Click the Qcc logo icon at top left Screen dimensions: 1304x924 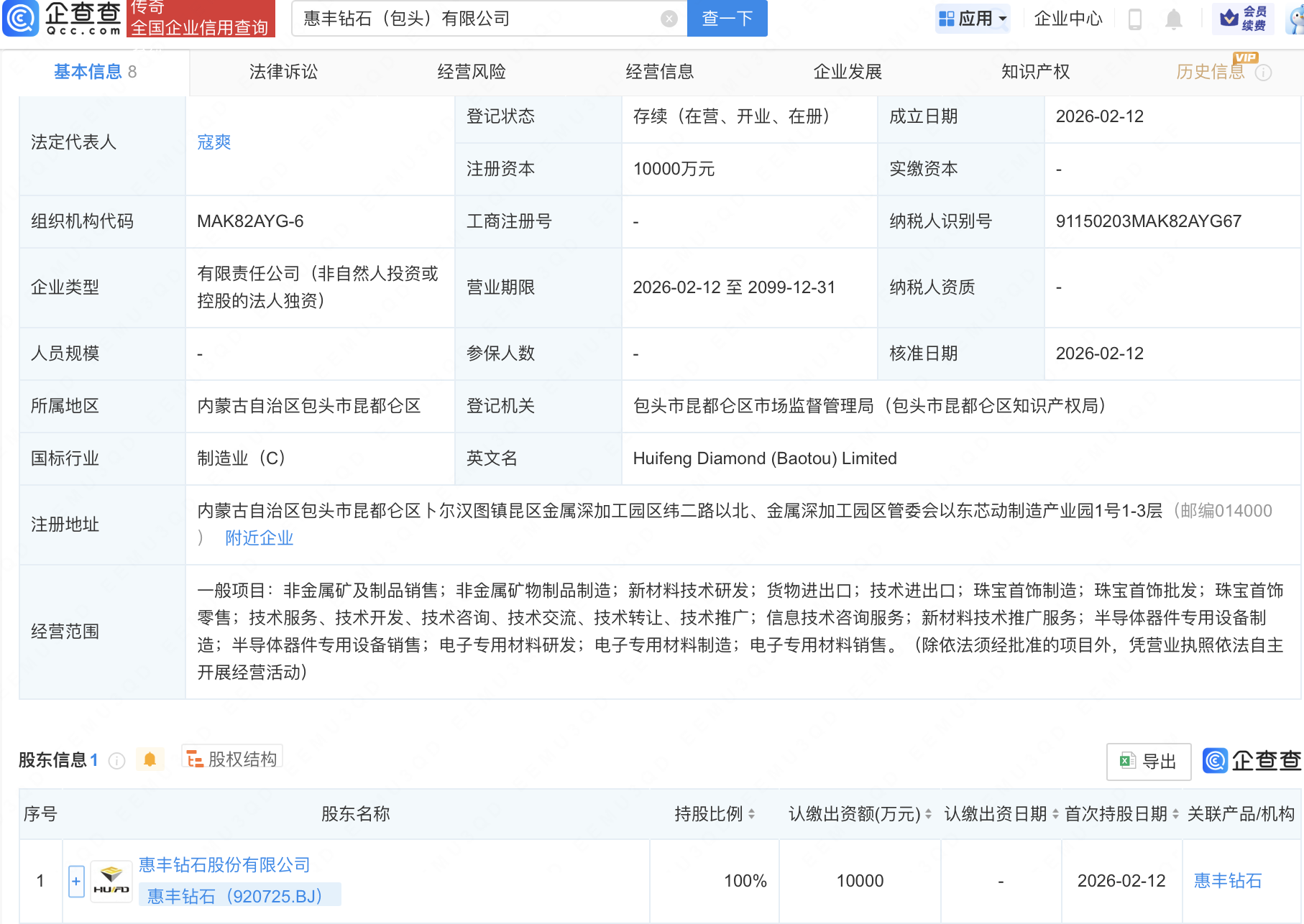[20, 18]
